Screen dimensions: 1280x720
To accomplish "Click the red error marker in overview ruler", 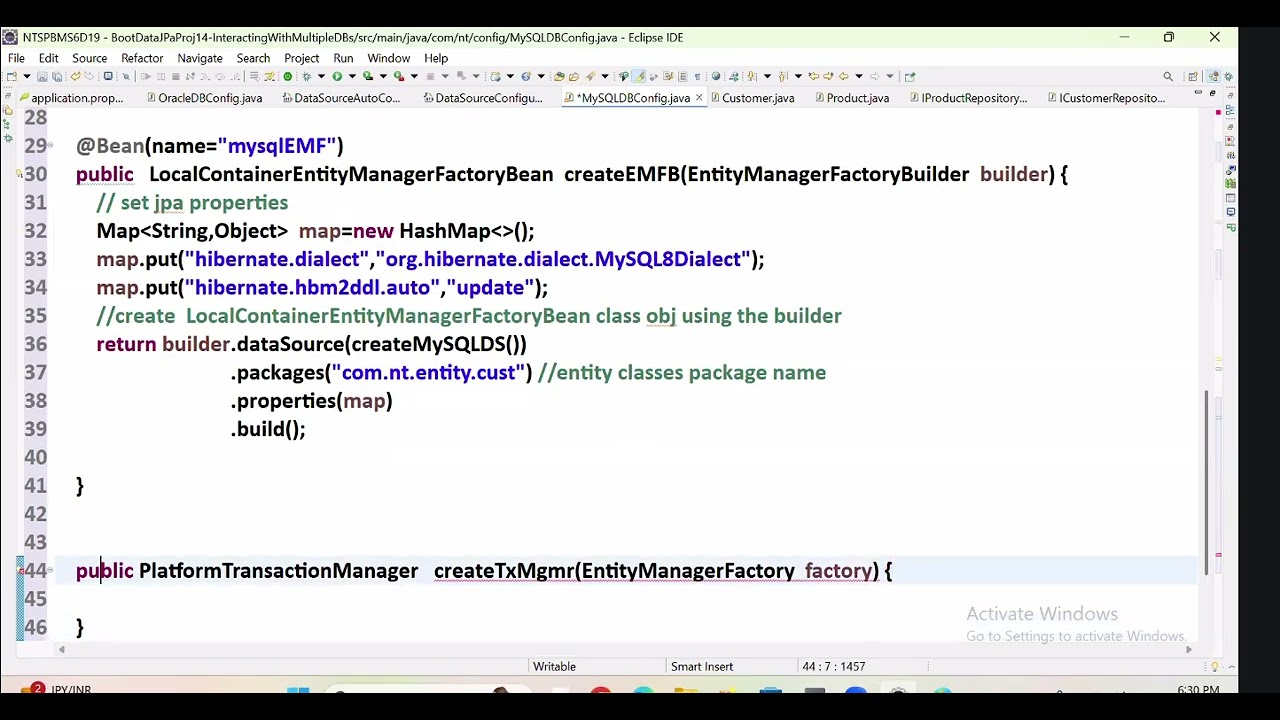I will (x=1218, y=555).
